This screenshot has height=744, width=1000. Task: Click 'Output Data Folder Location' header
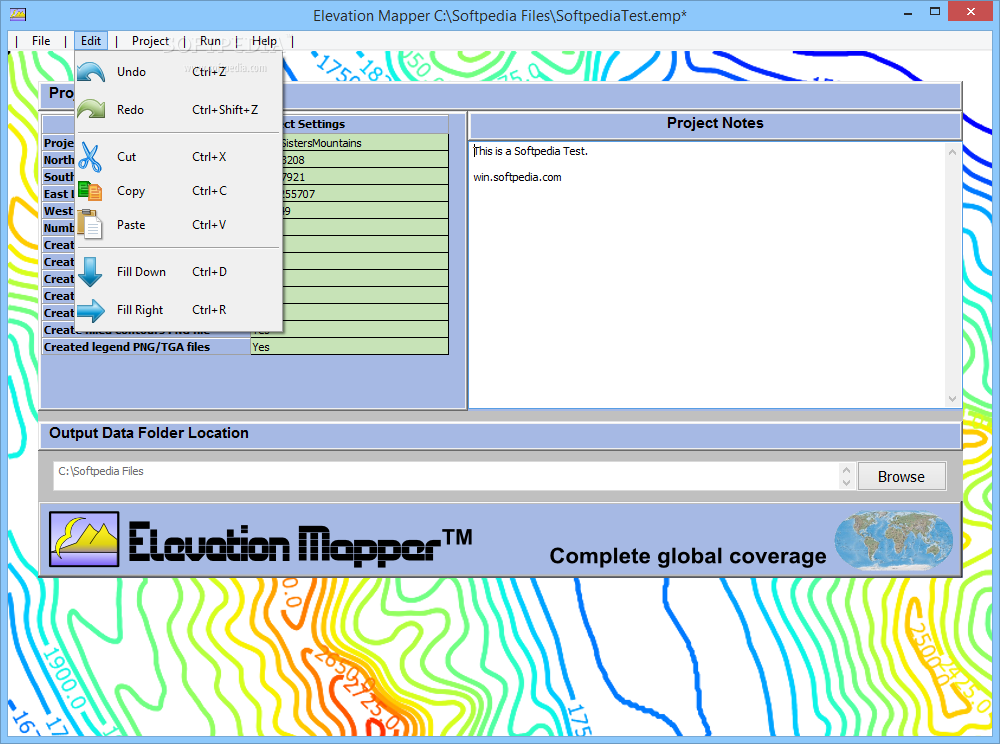149,433
